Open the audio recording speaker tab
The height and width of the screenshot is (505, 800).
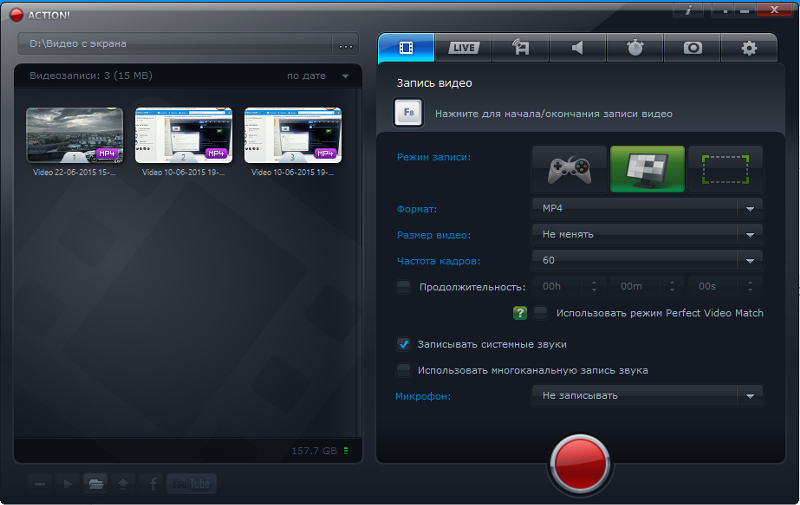(x=578, y=48)
